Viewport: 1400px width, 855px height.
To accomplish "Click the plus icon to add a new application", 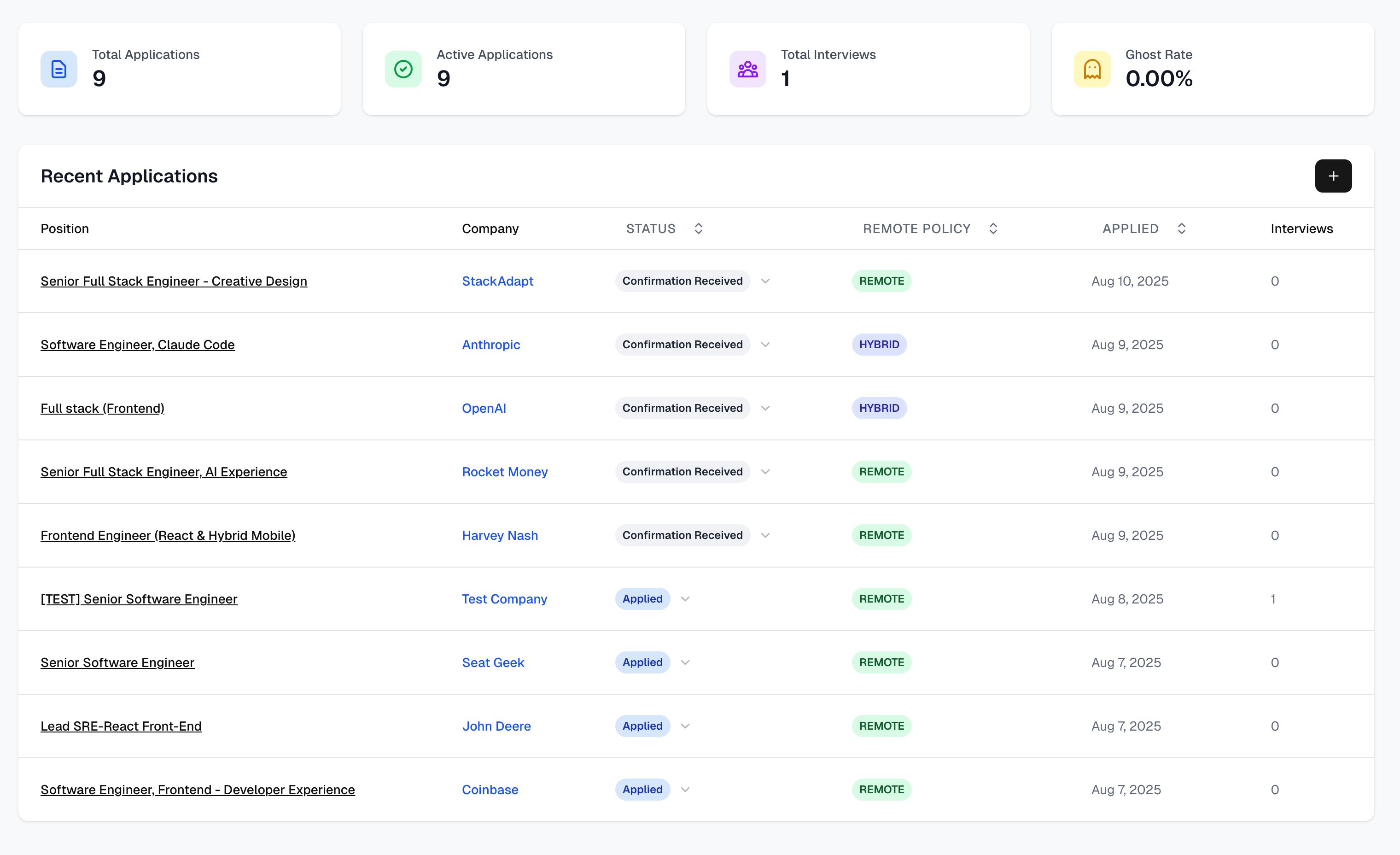I will pos(1334,176).
